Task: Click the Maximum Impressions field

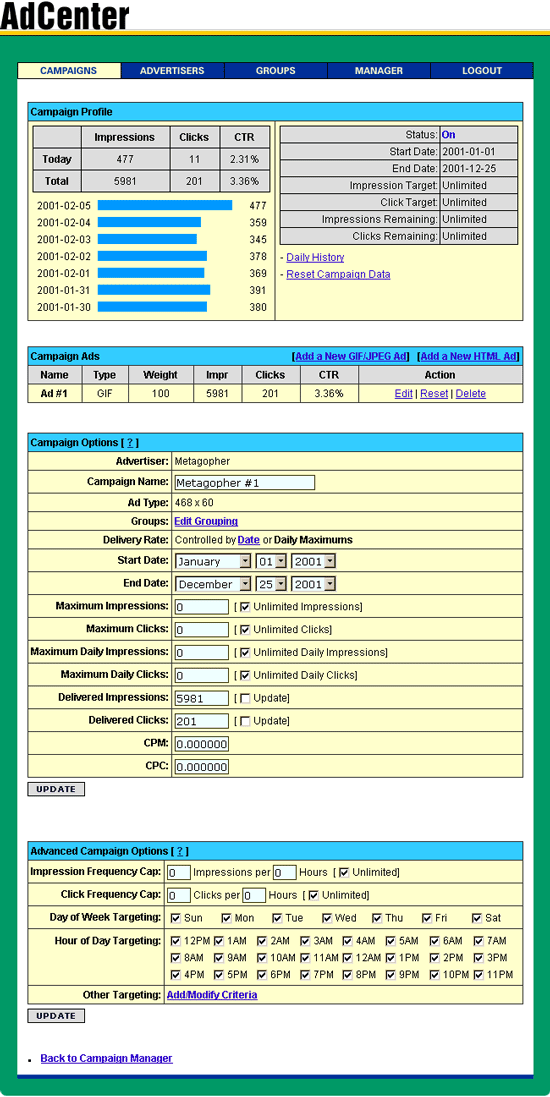Action: tap(202, 607)
